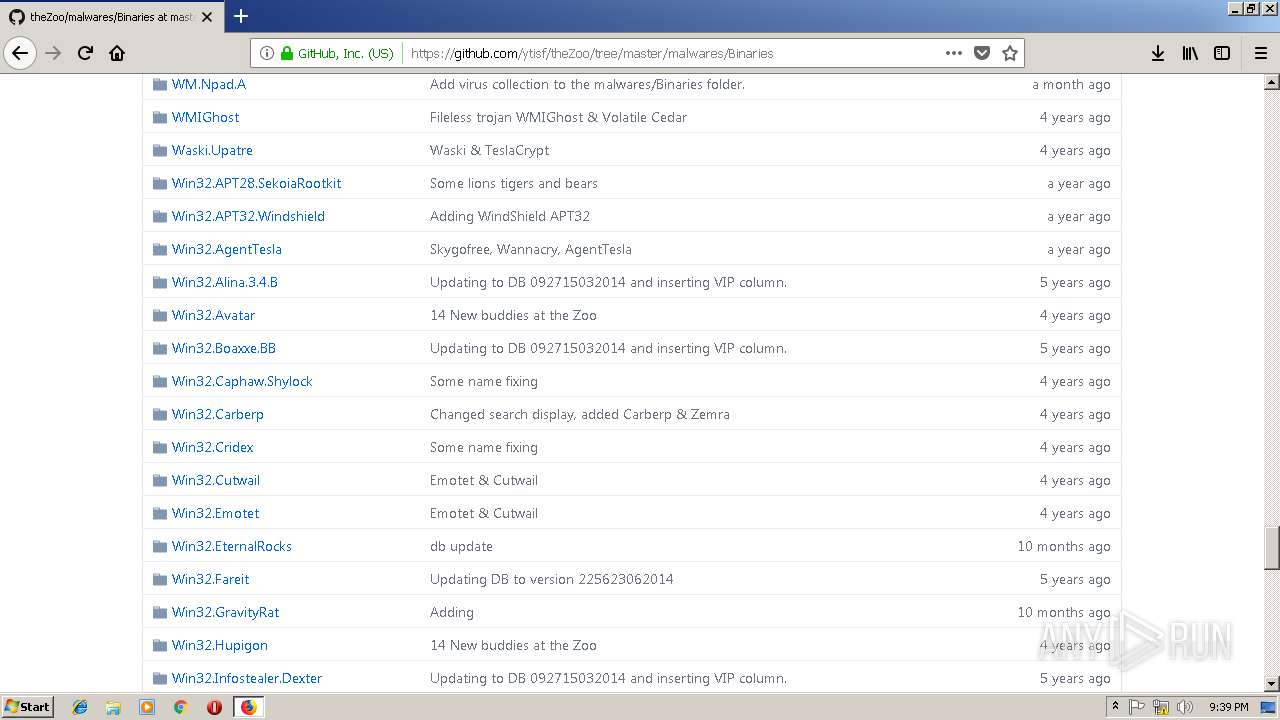The height and width of the screenshot is (720, 1280).
Task: Save page to Pocket icon
Action: pos(982,53)
